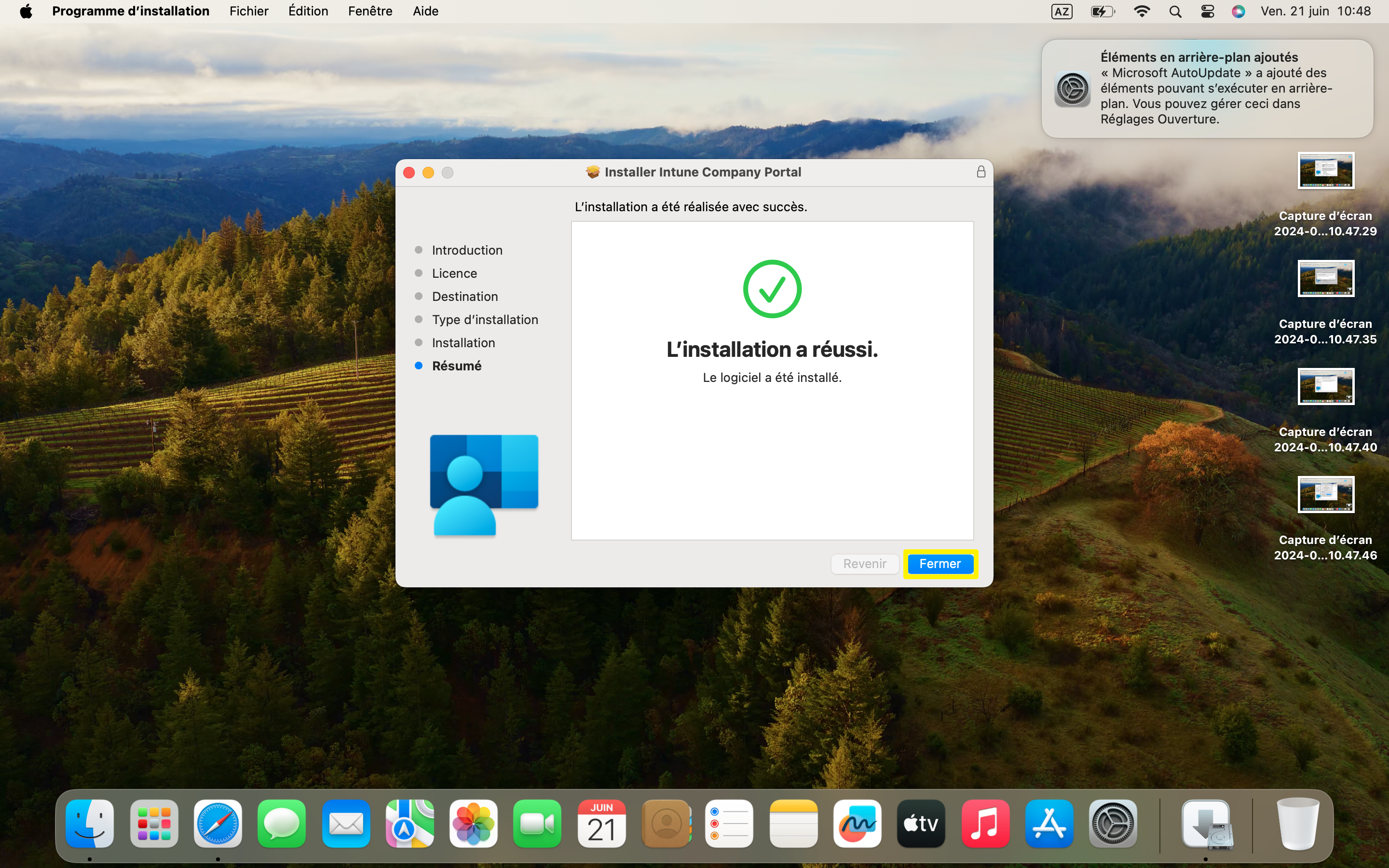1389x868 pixels.
Task: Open Finder from the Dock
Action: point(90,823)
